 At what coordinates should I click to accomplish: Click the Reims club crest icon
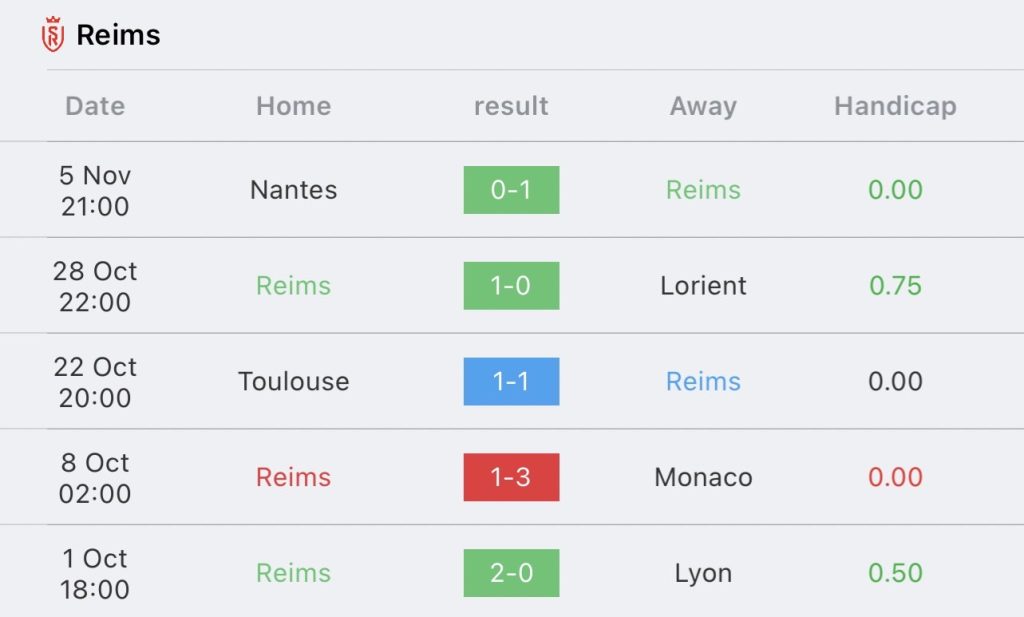[53, 35]
